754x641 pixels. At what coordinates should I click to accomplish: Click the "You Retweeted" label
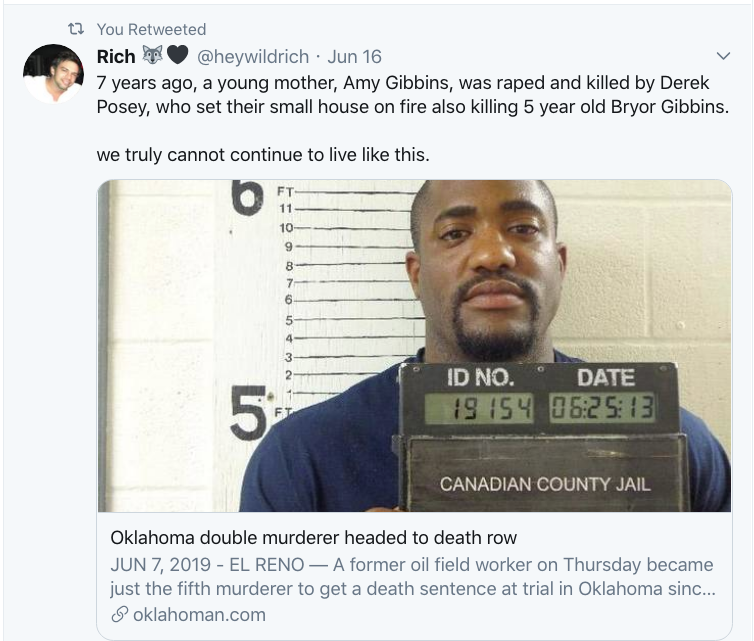pos(151,30)
